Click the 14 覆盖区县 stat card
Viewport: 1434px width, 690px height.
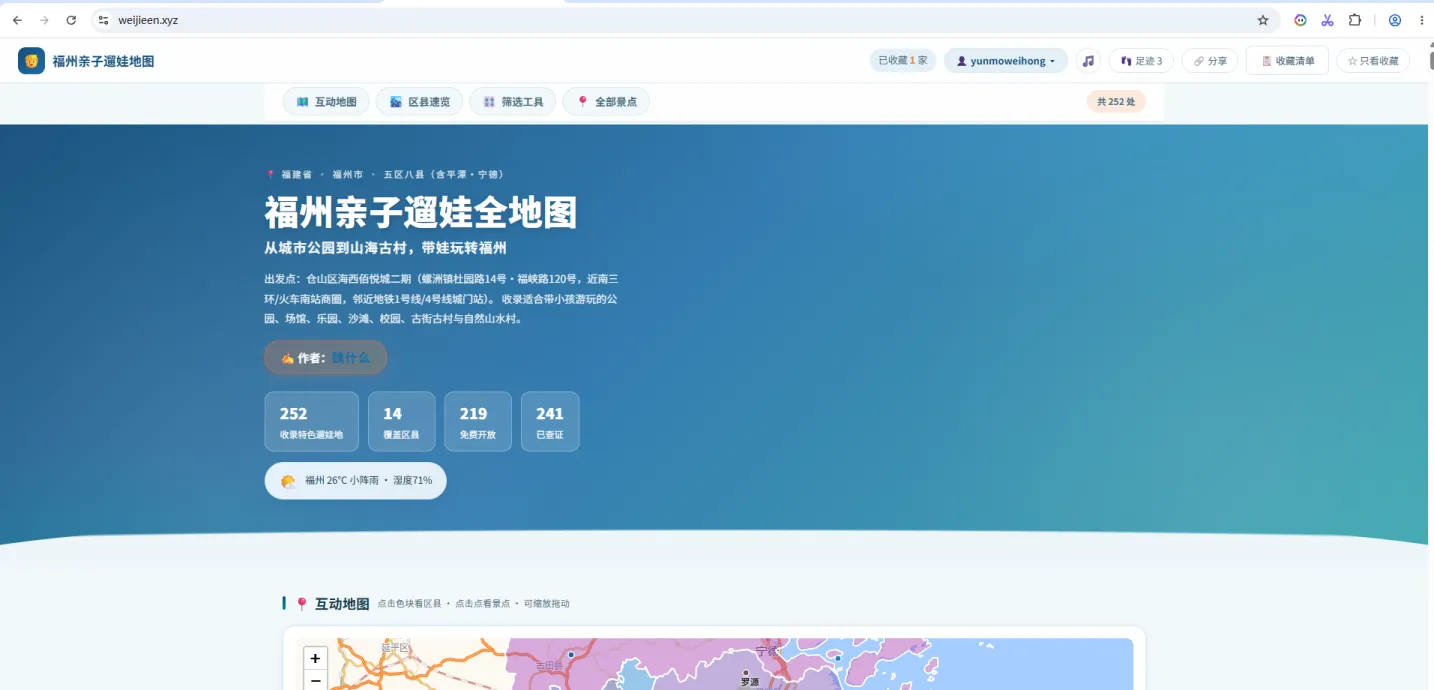coord(401,421)
